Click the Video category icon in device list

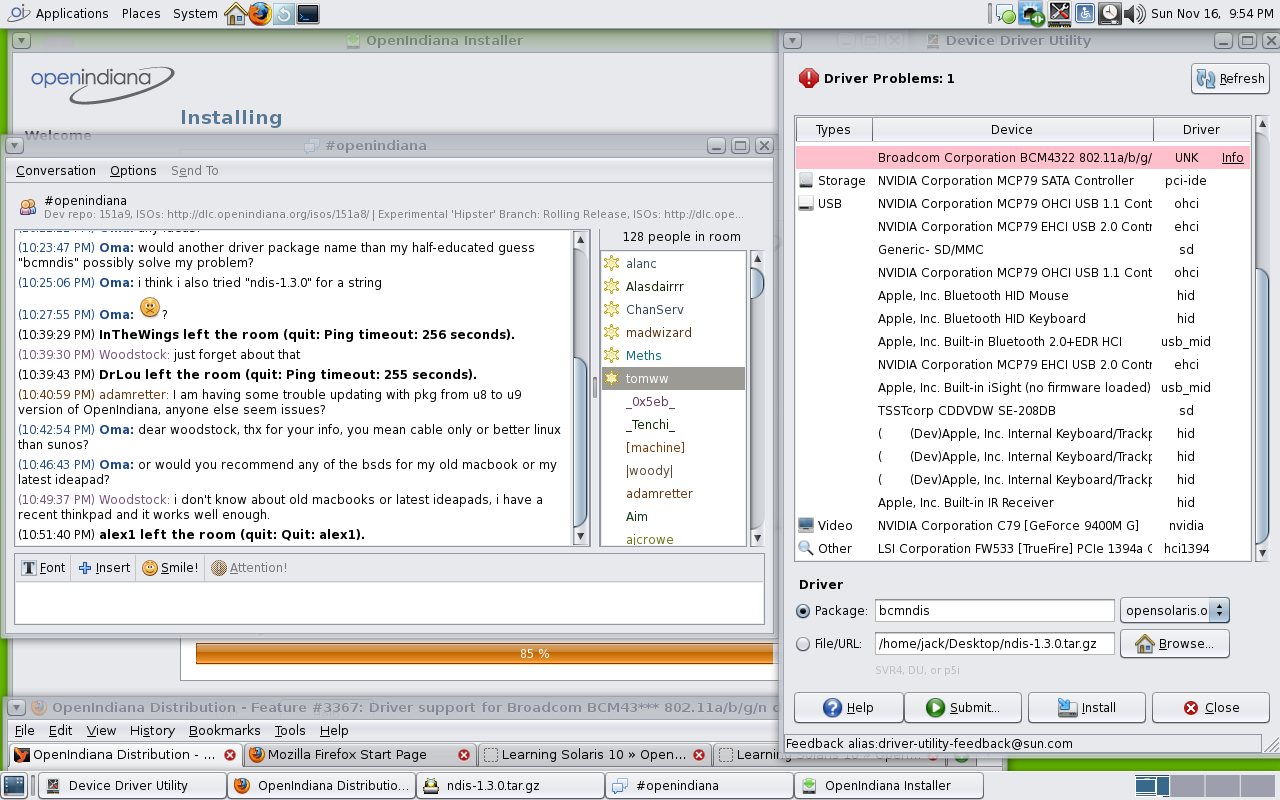click(806, 525)
